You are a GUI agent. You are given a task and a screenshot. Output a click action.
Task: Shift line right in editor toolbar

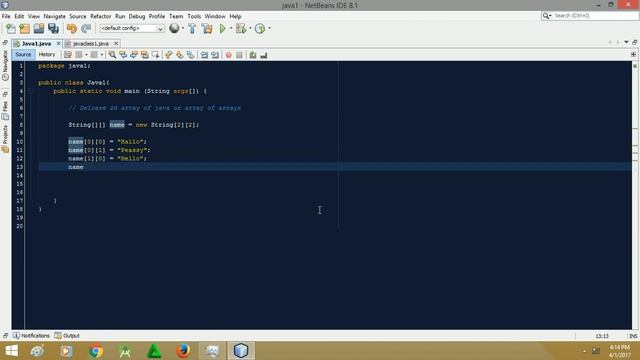coord(215,55)
